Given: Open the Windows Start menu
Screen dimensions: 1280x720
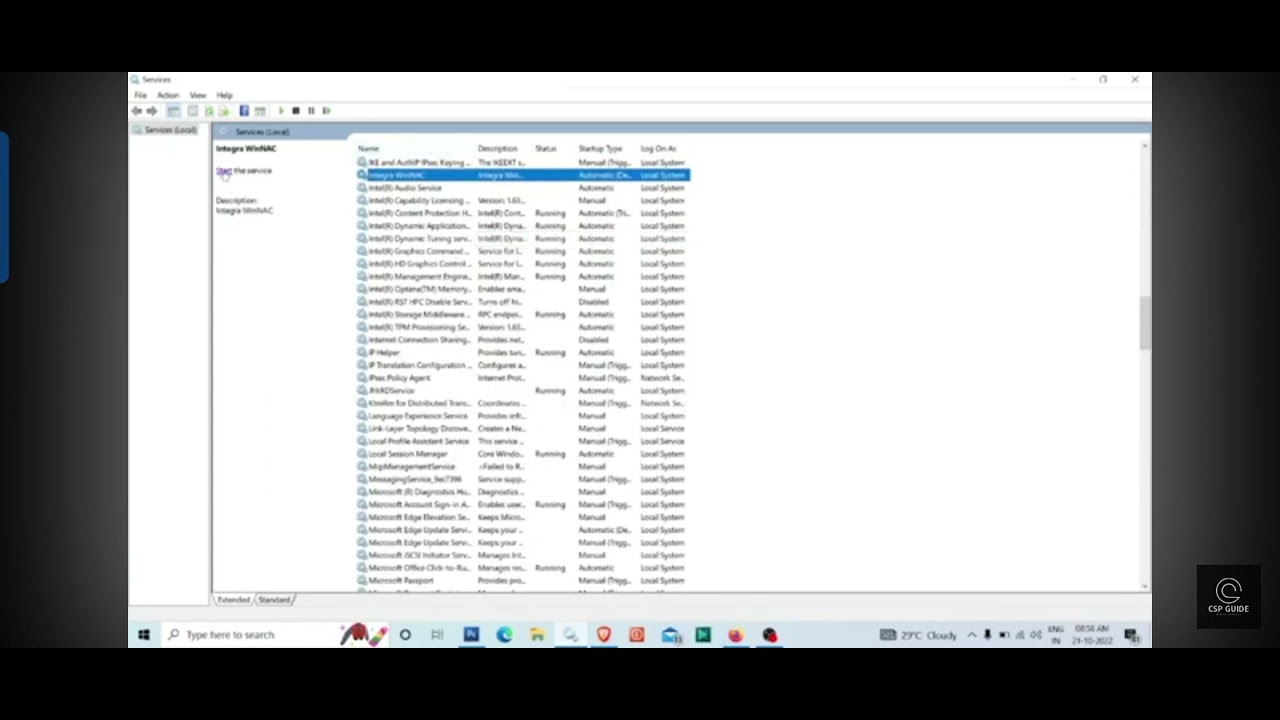Looking at the screenshot, I should coord(144,635).
